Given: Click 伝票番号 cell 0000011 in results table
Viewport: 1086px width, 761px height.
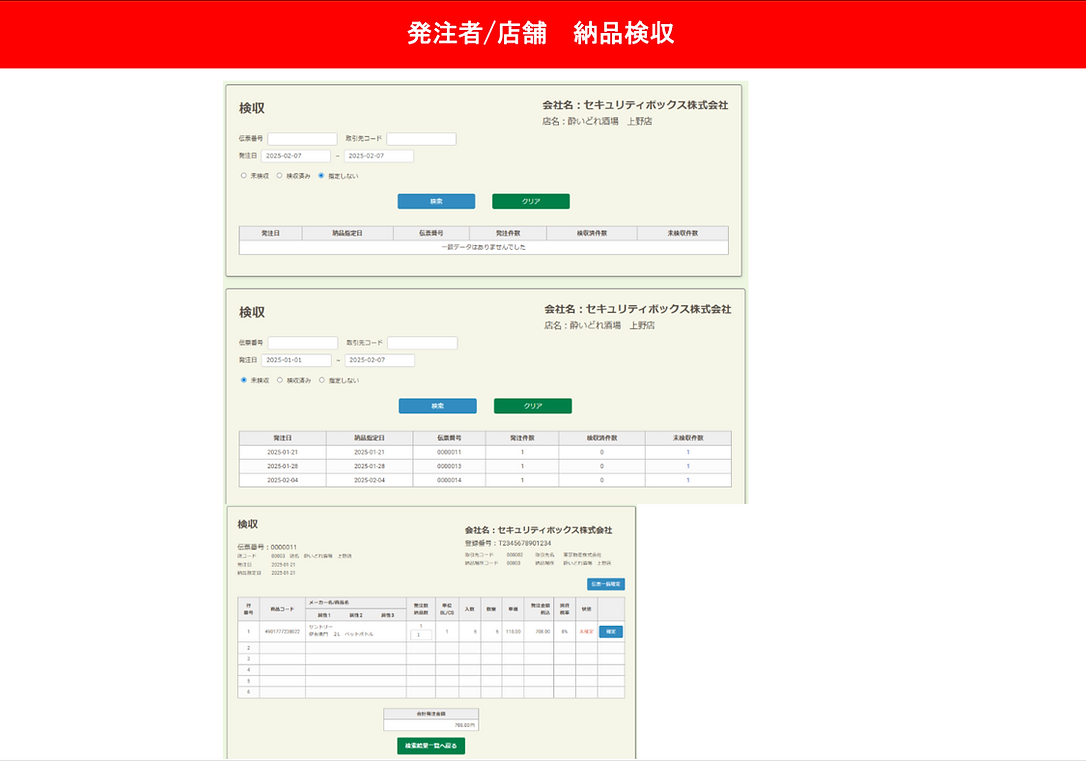Looking at the screenshot, I should (449, 452).
